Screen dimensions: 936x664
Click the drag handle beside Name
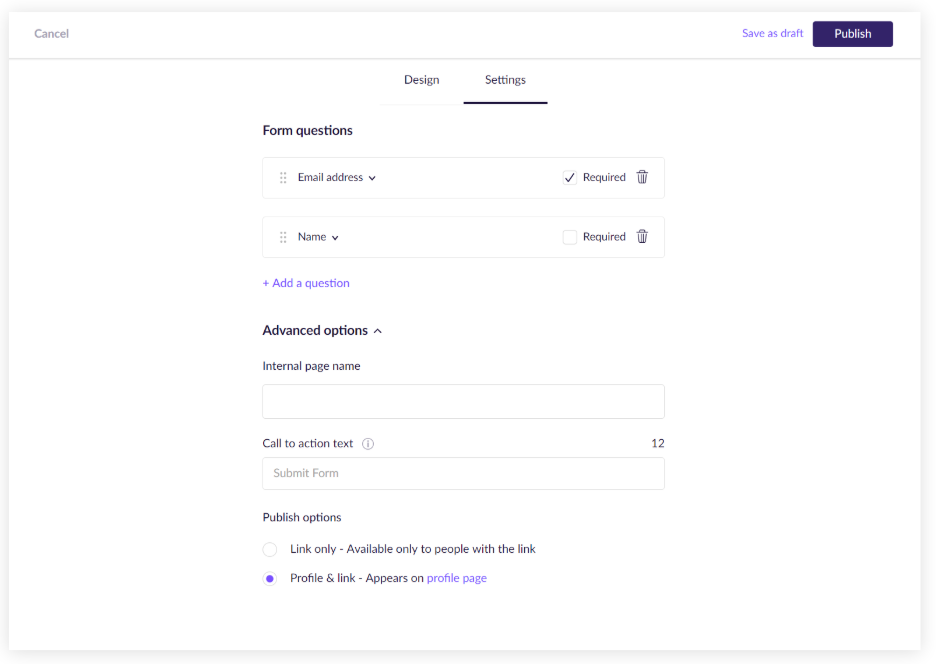(x=283, y=238)
